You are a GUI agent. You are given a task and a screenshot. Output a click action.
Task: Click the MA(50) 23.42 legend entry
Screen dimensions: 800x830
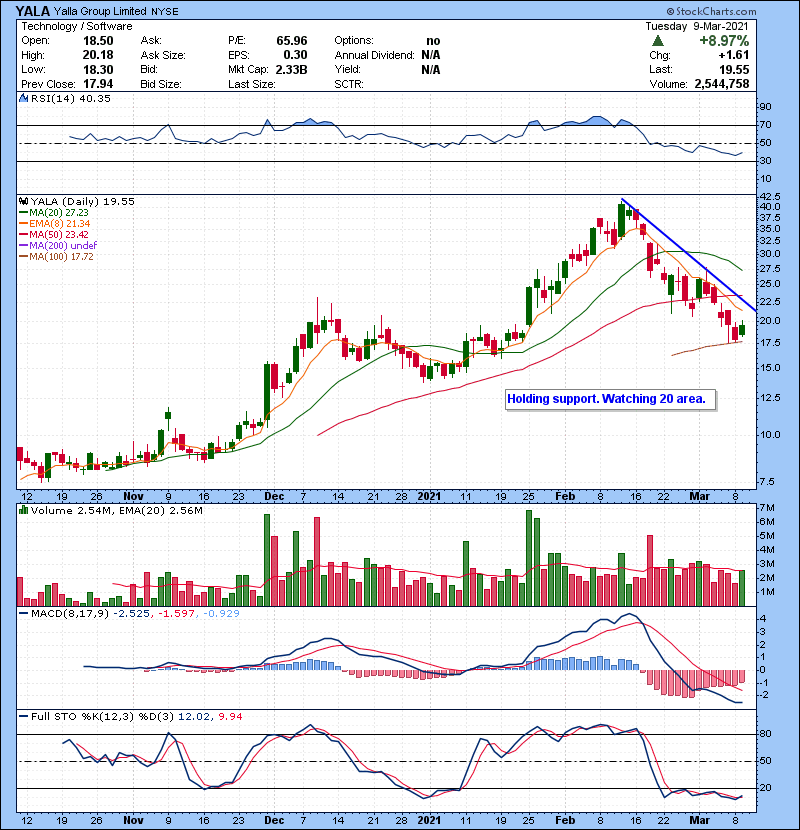[x=55, y=234]
